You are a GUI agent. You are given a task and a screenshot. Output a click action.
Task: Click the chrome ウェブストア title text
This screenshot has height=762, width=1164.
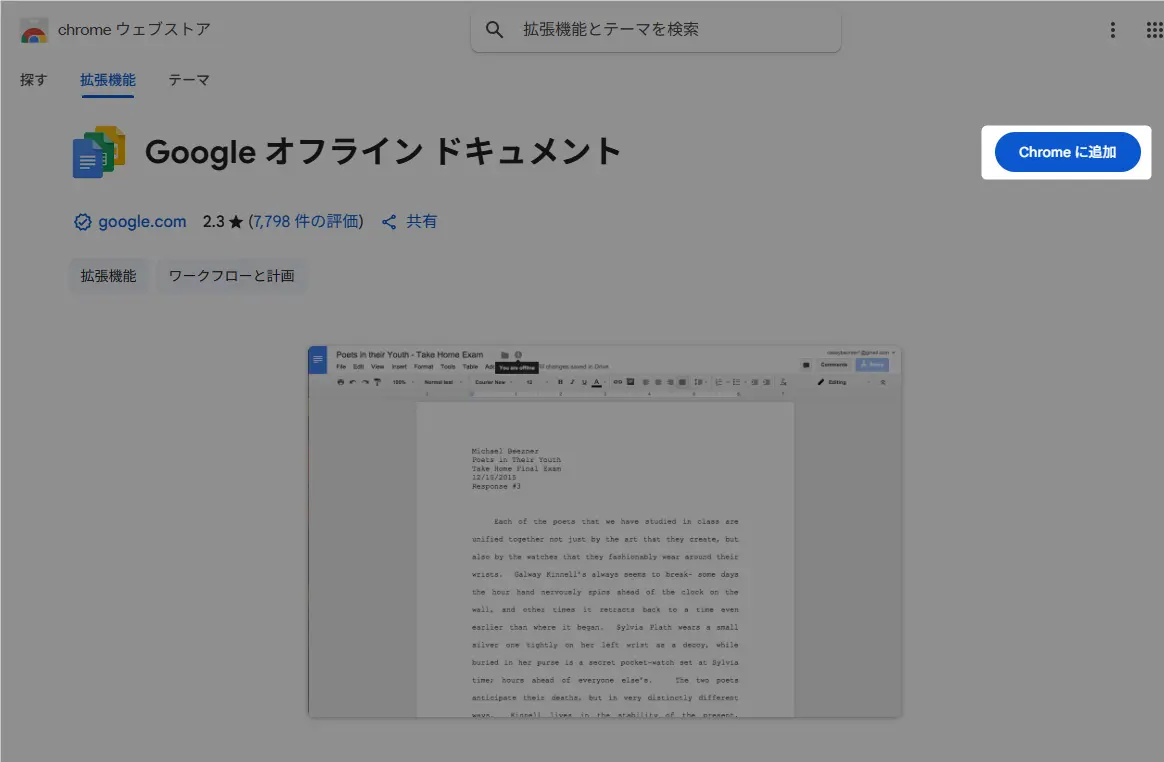[x=134, y=30]
